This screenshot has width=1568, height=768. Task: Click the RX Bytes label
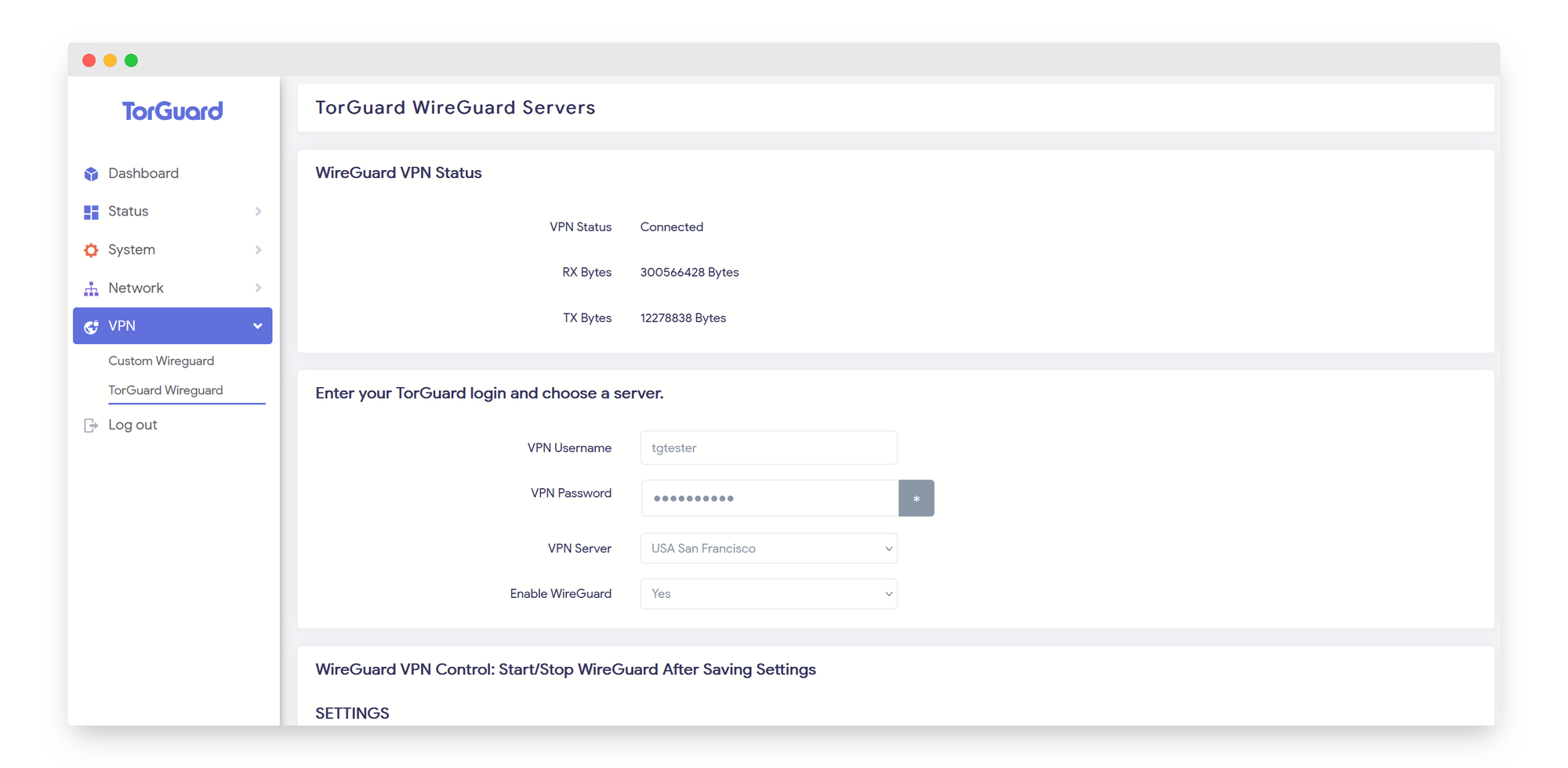pyautogui.click(x=586, y=273)
